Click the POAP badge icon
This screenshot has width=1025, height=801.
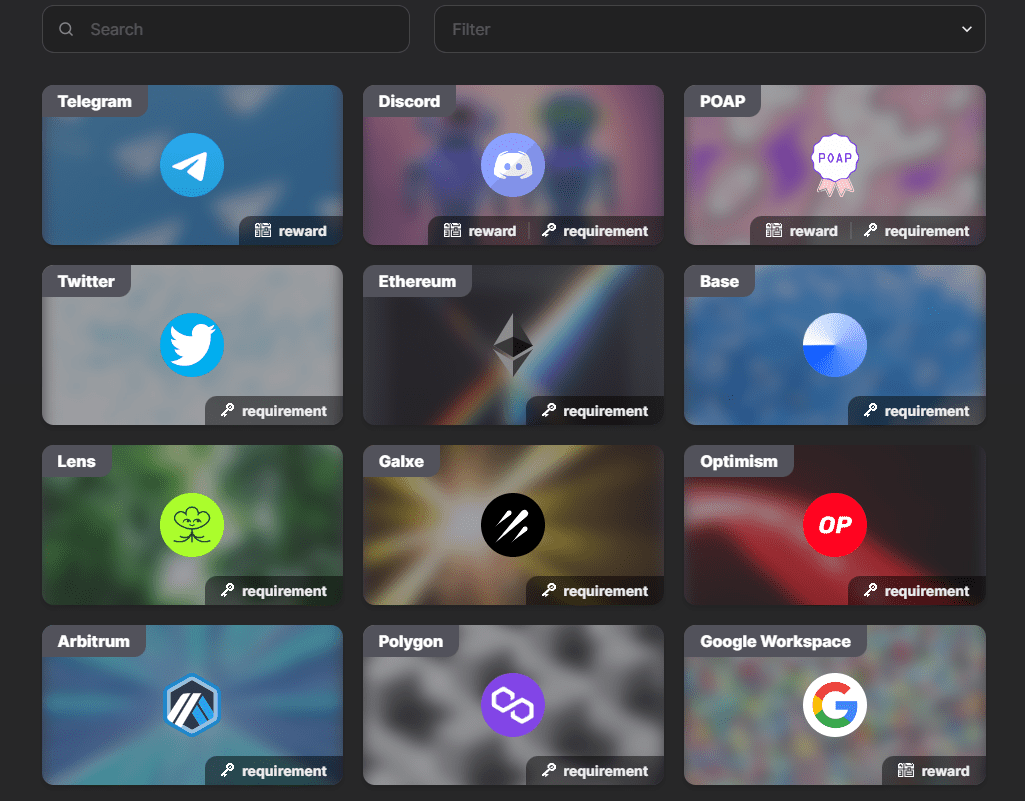tap(835, 165)
